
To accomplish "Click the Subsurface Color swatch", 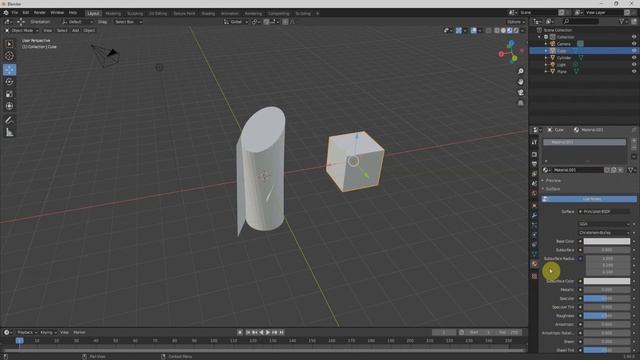I will (x=607, y=281).
